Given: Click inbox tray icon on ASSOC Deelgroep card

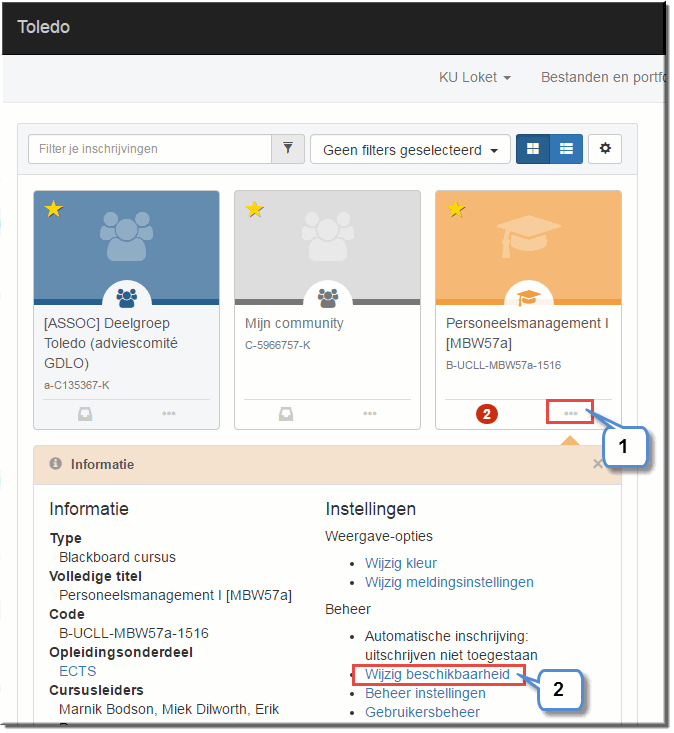Looking at the screenshot, I should tap(85, 414).
